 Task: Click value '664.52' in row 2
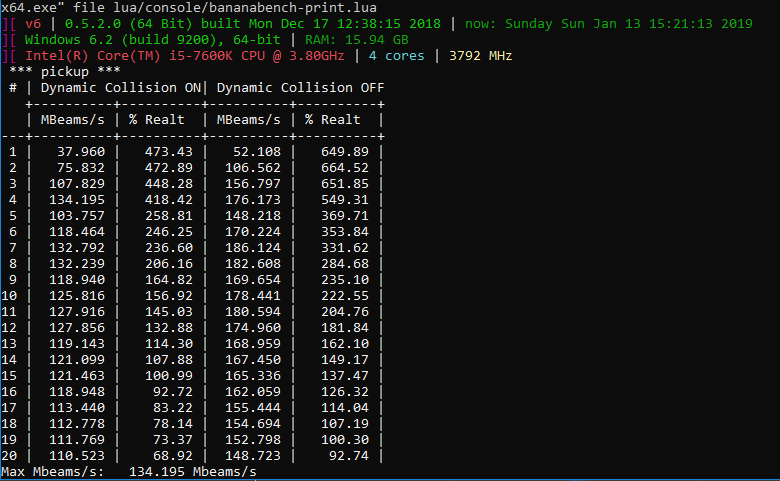click(x=345, y=168)
